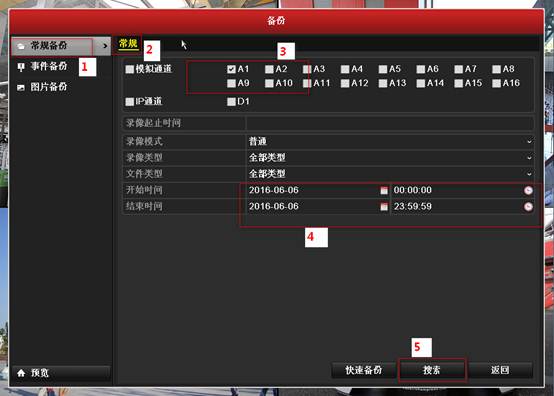Check the A12 channel checkbox
This screenshot has width=554, height=396.
345,83
